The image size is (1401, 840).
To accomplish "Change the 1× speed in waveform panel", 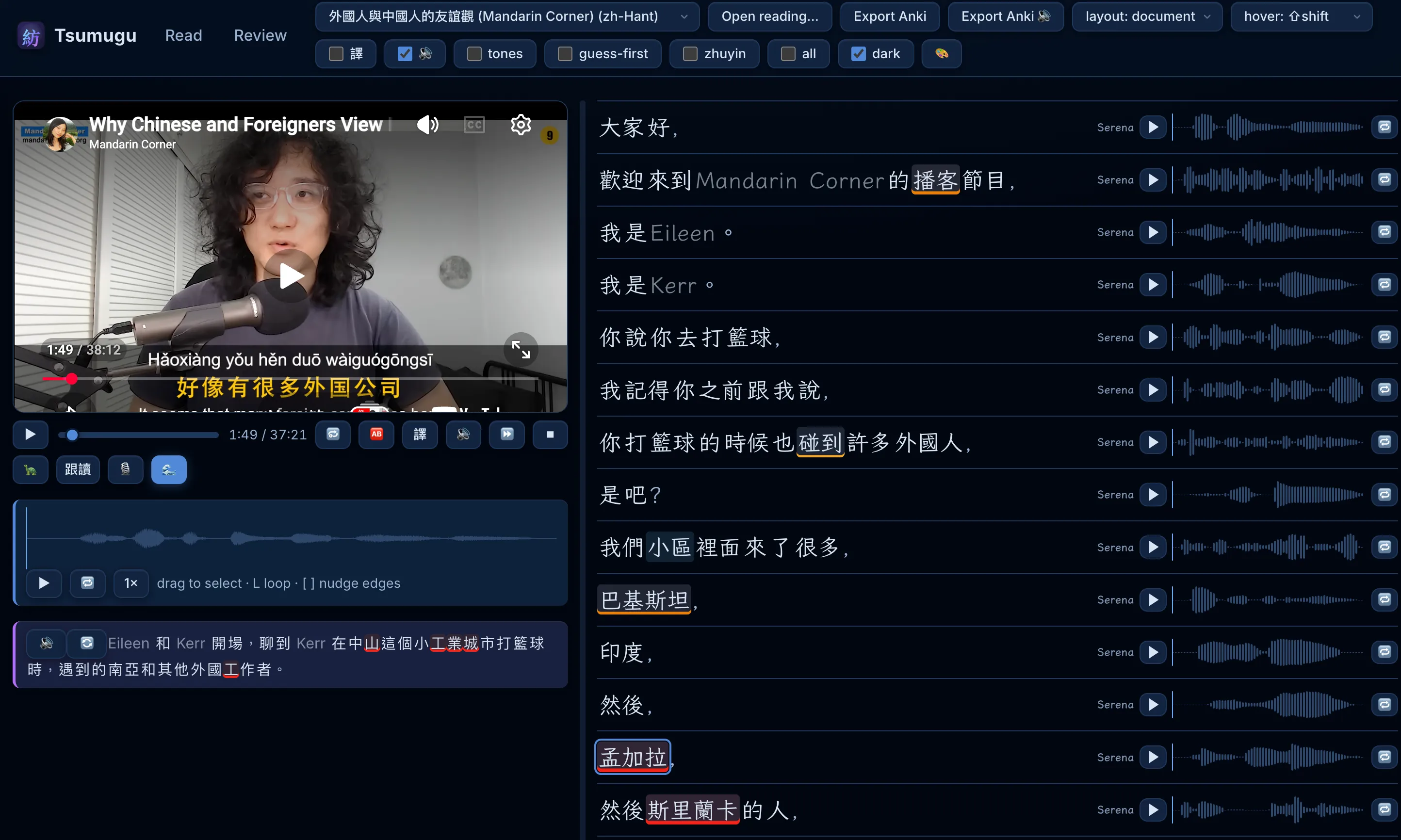I will pos(131,583).
